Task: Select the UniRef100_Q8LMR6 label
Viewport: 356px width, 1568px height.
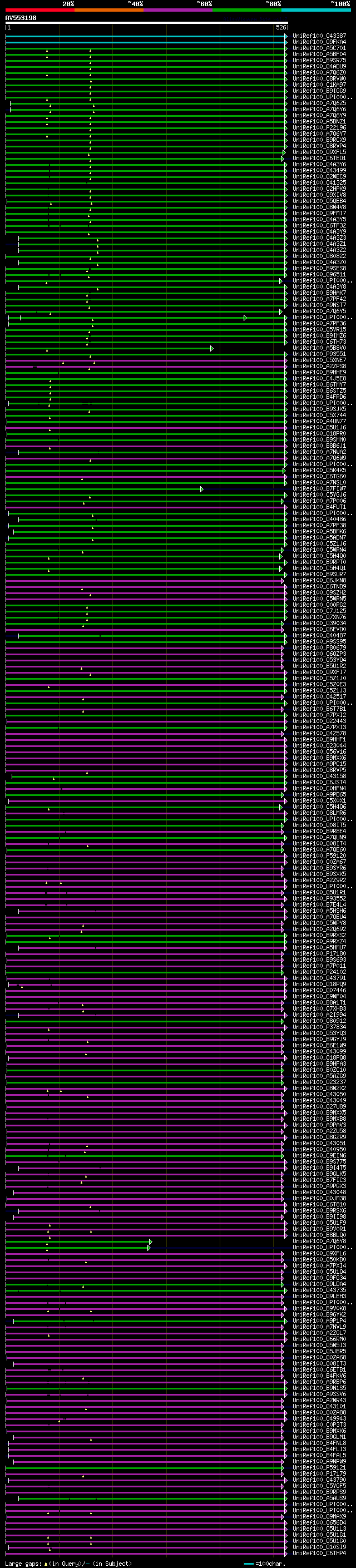Action: (x=319, y=813)
